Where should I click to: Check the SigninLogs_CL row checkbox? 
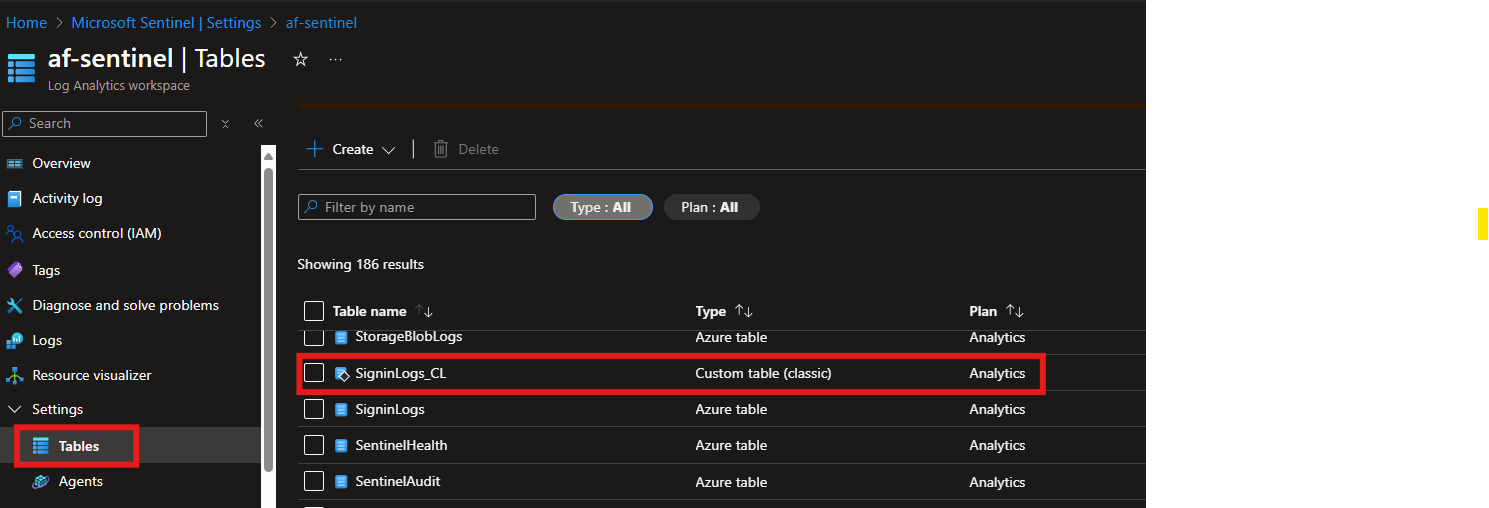coord(314,373)
